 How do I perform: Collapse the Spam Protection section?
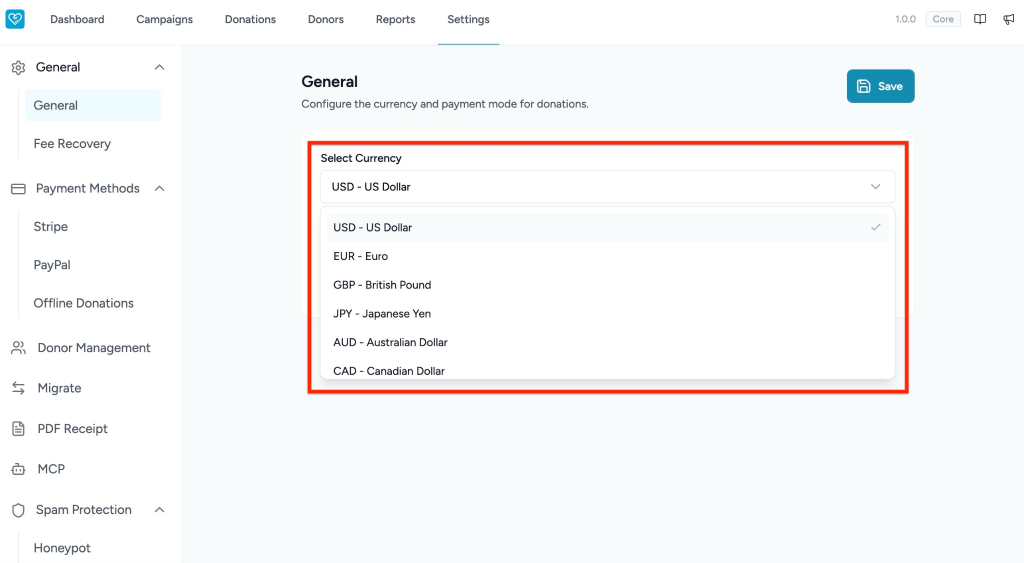159,510
